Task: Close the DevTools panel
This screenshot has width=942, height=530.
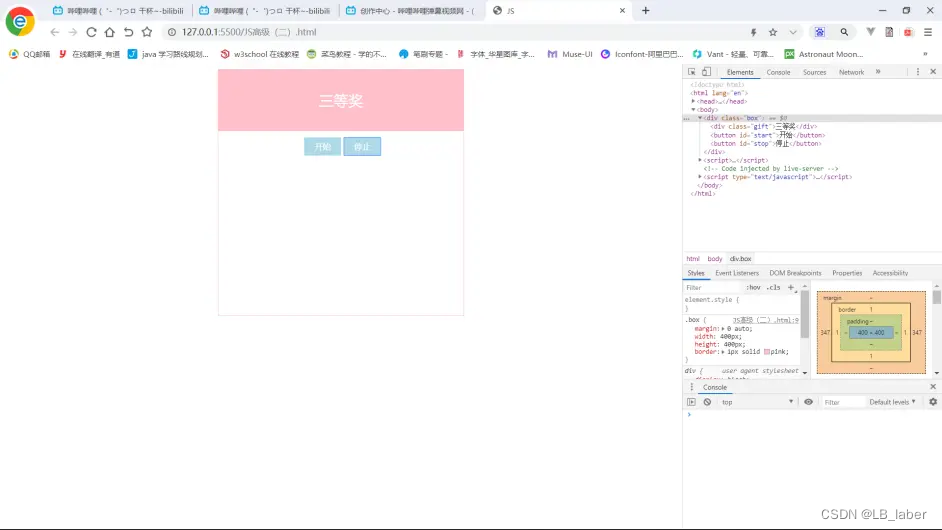Action: pos(933,72)
